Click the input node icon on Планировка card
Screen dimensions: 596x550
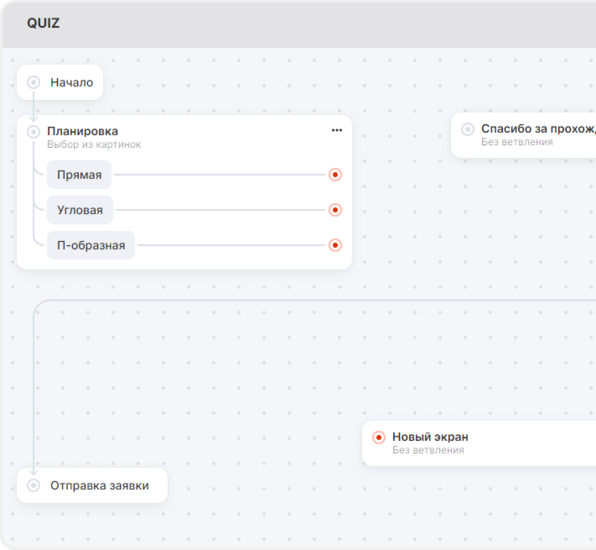(x=33, y=132)
